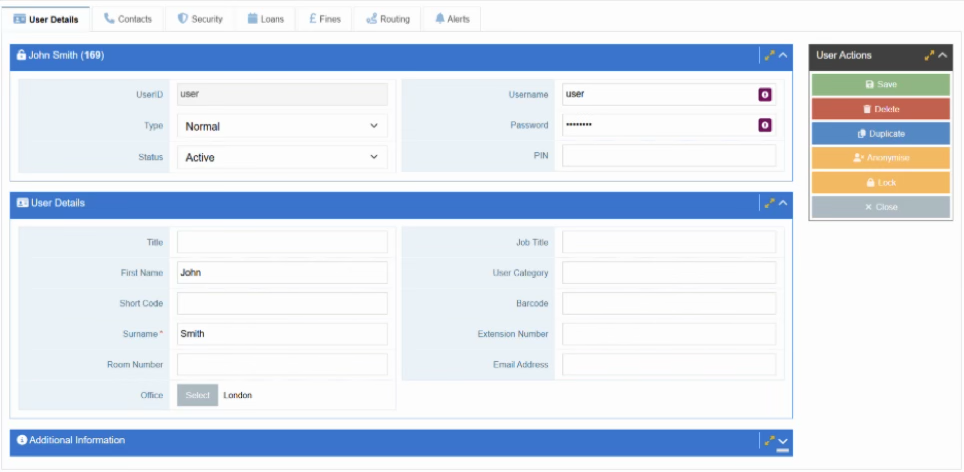This screenshot has height=472, width=964.
Task: Click the padlock icon beside John Smith
Action: (21, 55)
